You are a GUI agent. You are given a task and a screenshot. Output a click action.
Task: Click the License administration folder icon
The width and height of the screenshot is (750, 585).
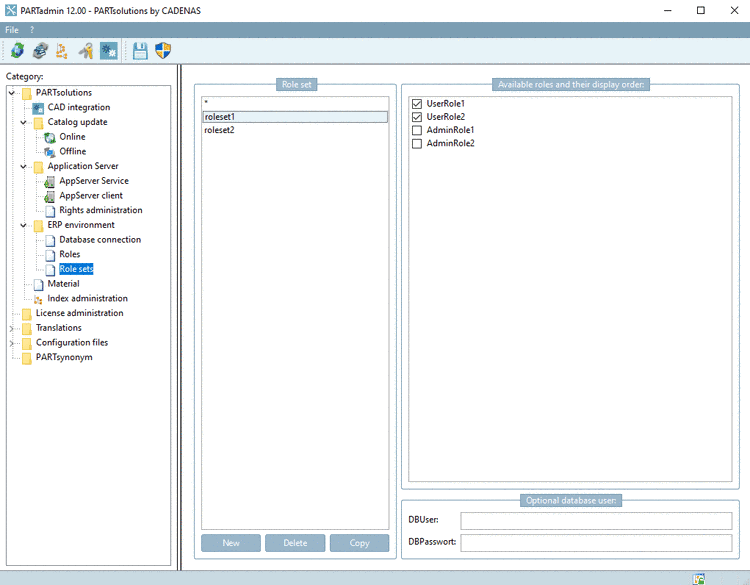coord(27,314)
